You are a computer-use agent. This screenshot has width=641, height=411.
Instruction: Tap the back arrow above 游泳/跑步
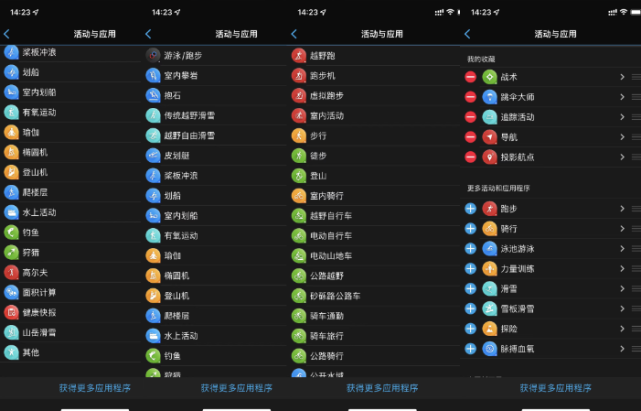click(148, 34)
